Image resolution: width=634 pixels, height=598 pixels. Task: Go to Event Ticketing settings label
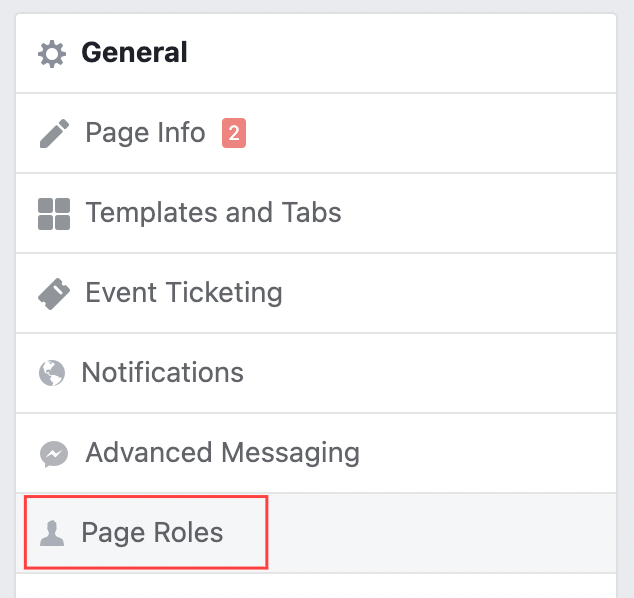(x=184, y=293)
